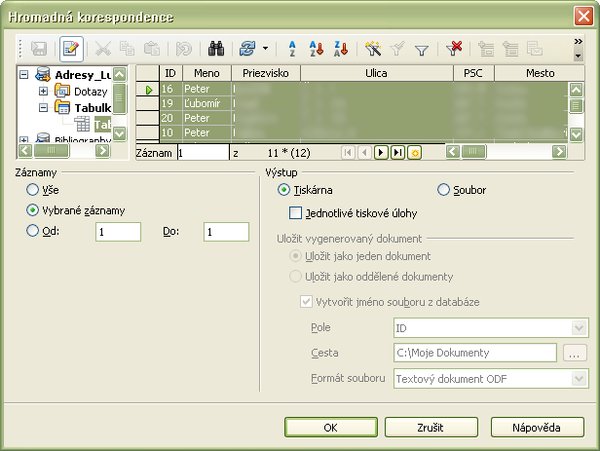Click the Paste clipboard icon
Viewport: 600px width, 451px height.
(152, 49)
